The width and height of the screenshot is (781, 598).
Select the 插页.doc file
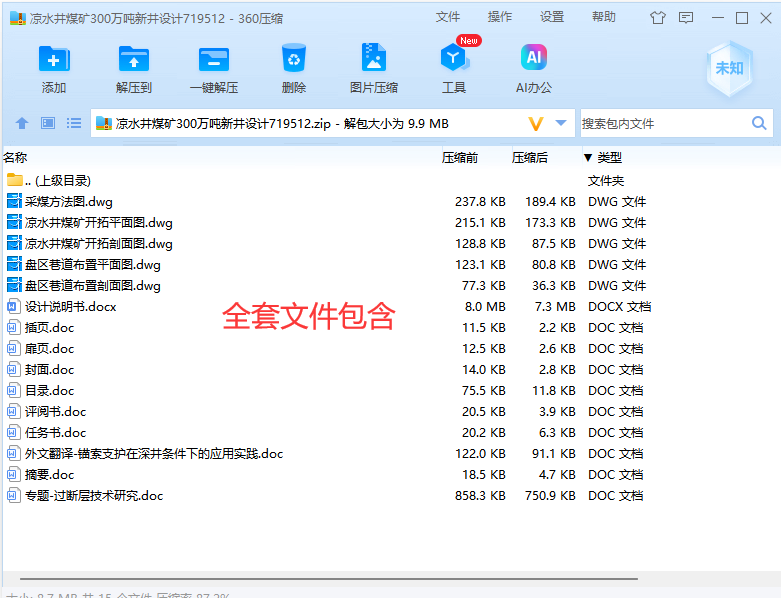pyautogui.click(x=49, y=328)
